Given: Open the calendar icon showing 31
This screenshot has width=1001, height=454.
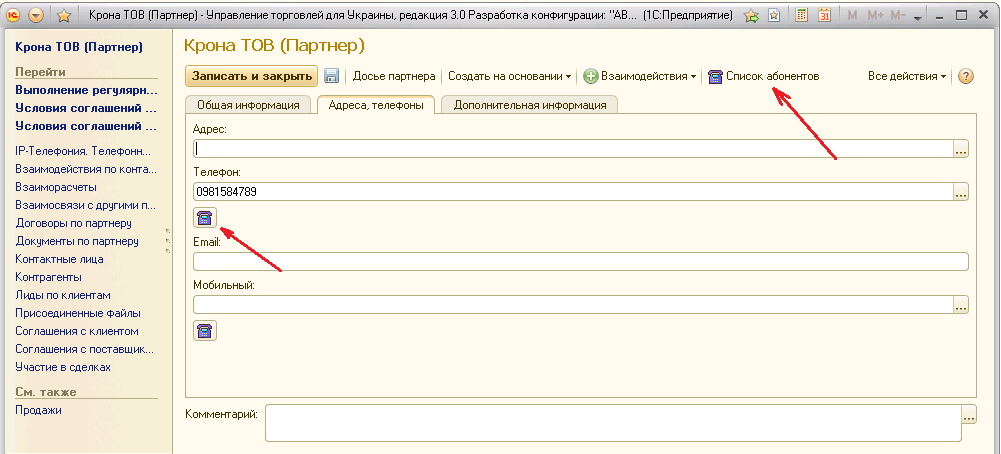Looking at the screenshot, I should point(824,15).
